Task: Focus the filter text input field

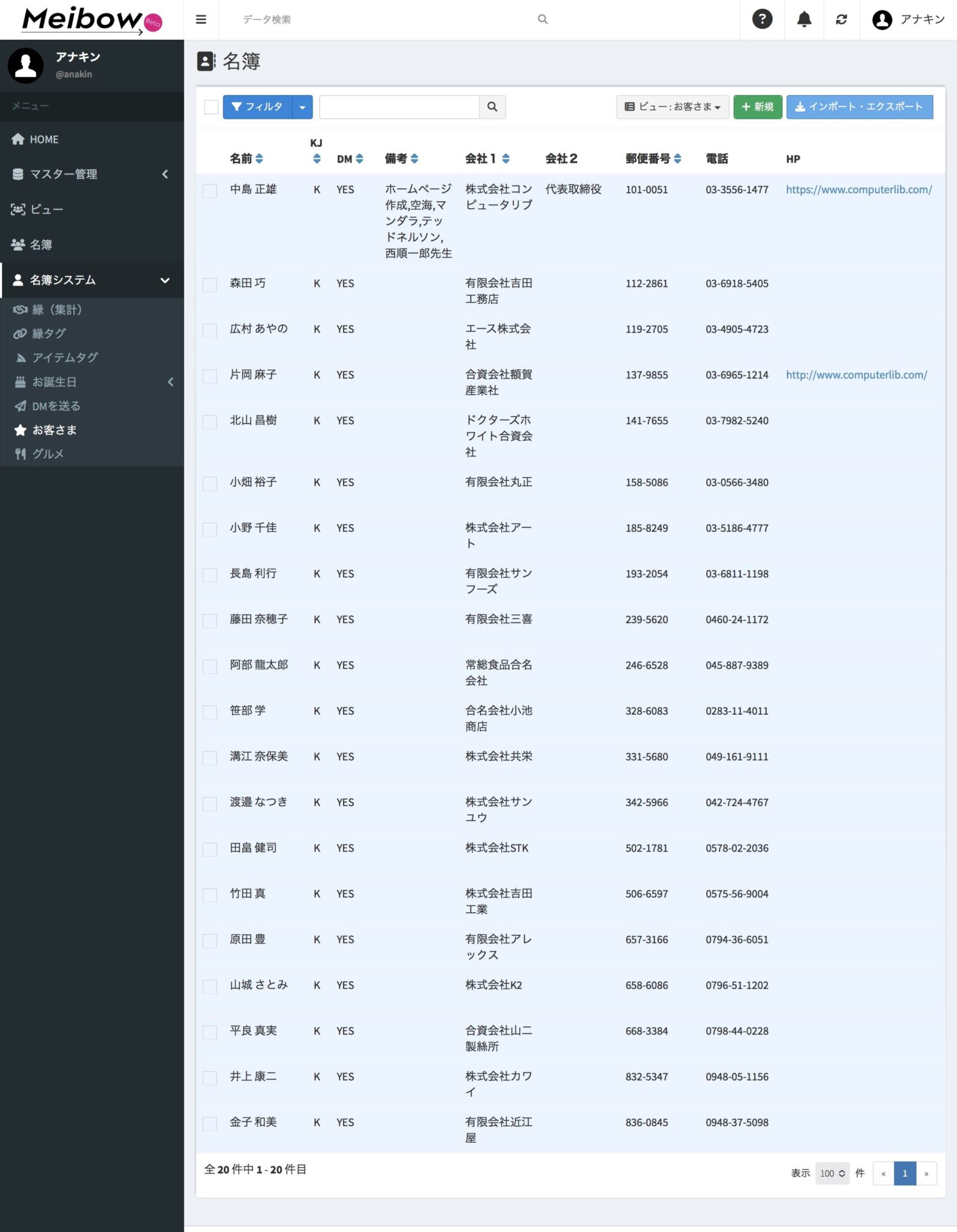Action: point(399,107)
